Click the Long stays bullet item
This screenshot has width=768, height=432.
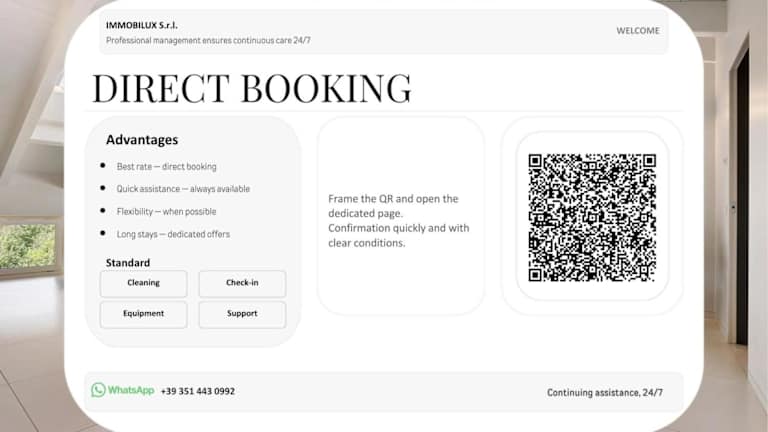[x=173, y=234]
